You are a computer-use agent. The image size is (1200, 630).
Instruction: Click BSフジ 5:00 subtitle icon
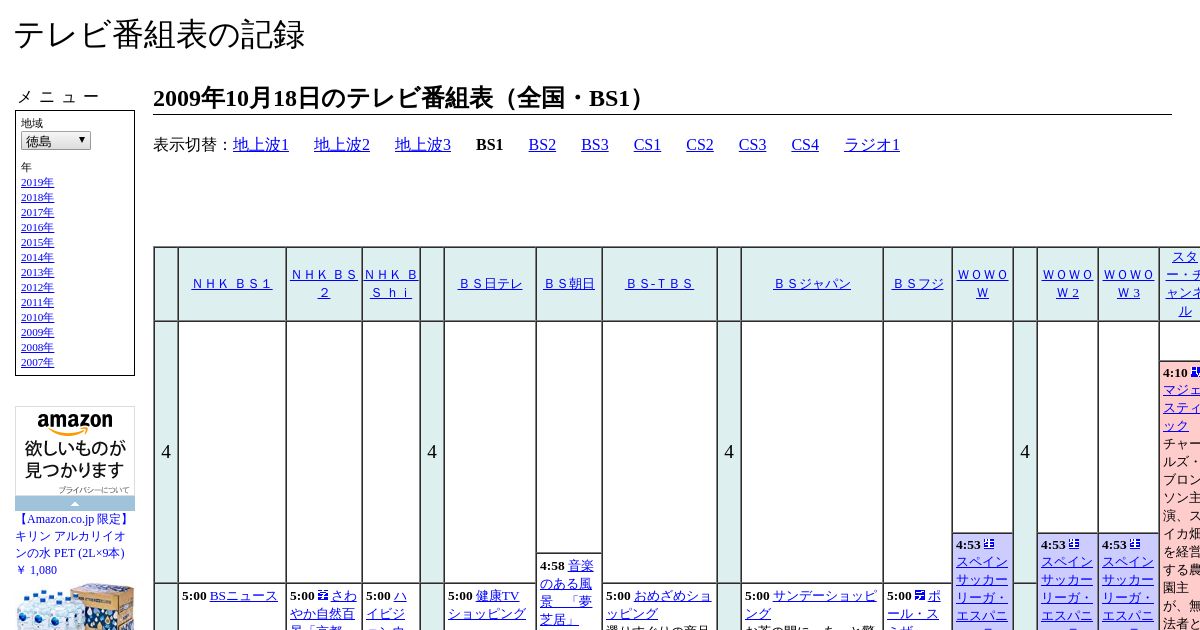click(x=920, y=596)
